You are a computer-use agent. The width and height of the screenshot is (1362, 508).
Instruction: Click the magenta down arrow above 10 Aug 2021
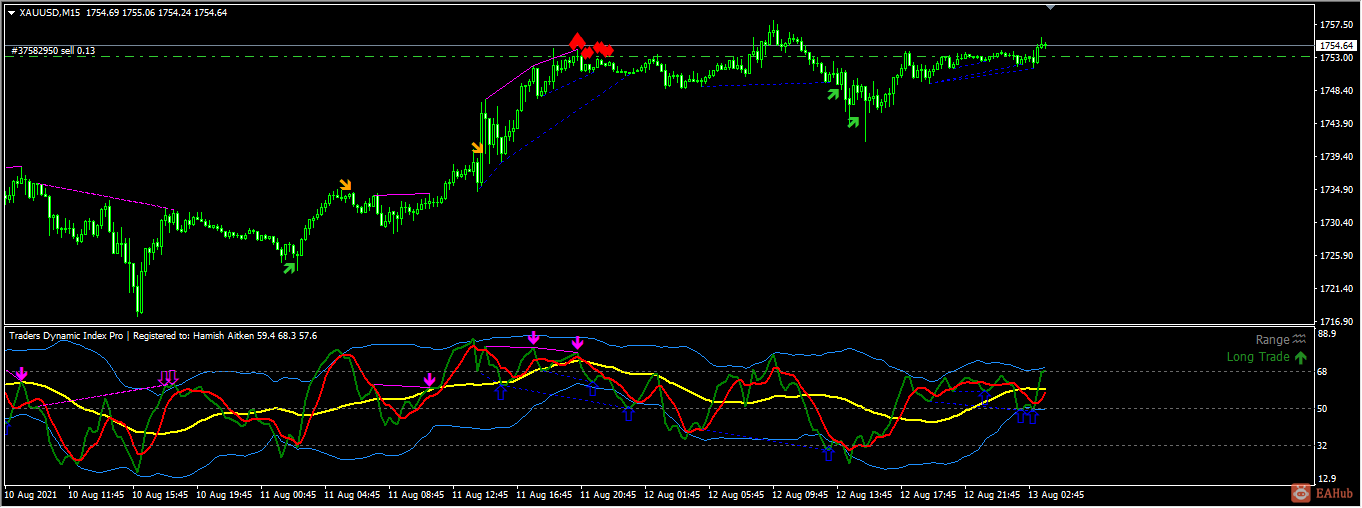[x=22, y=374]
